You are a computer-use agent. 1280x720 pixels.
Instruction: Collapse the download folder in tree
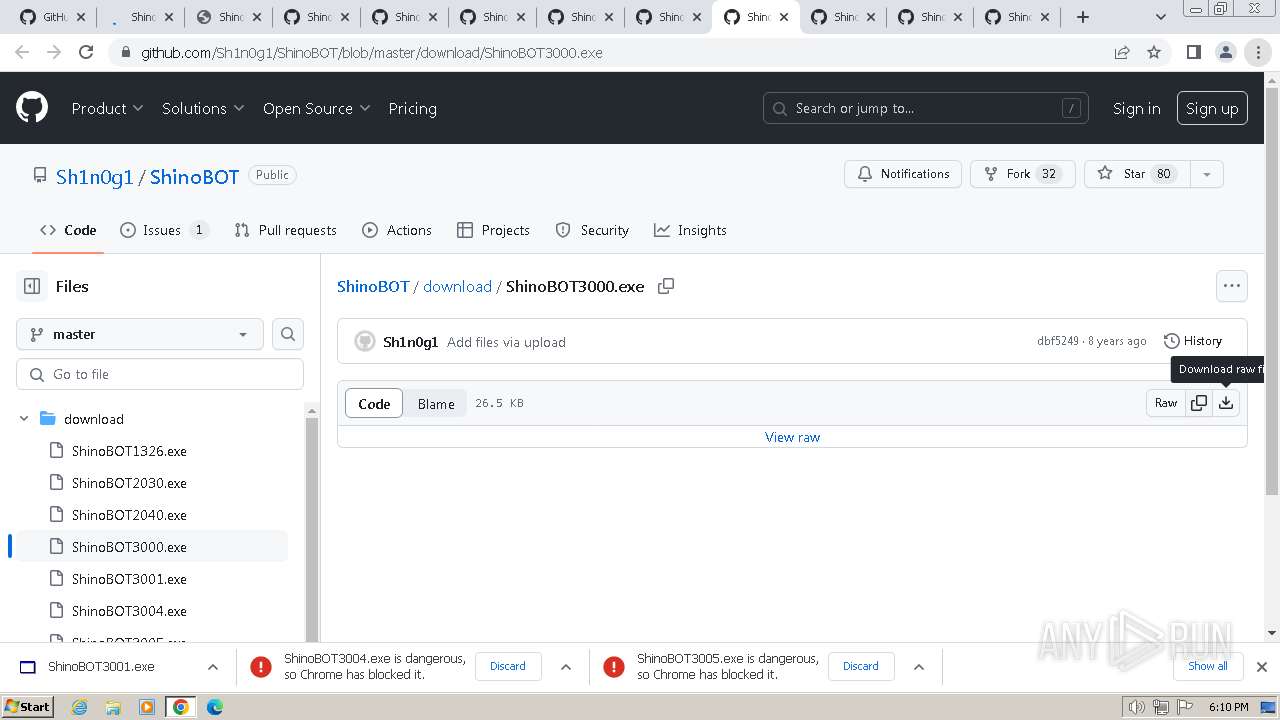(25, 419)
